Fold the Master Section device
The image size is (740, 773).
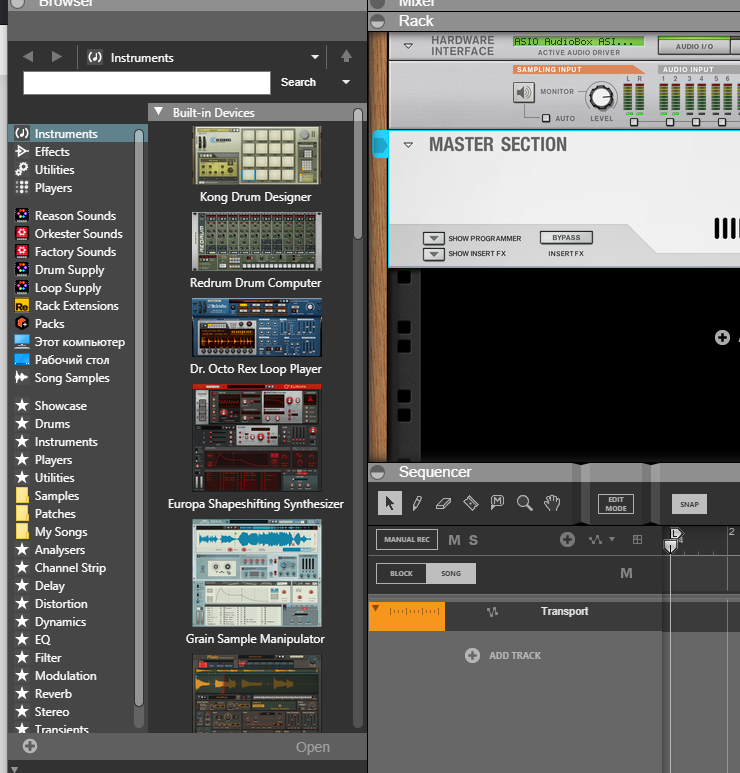pyautogui.click(x=408, y=145)
